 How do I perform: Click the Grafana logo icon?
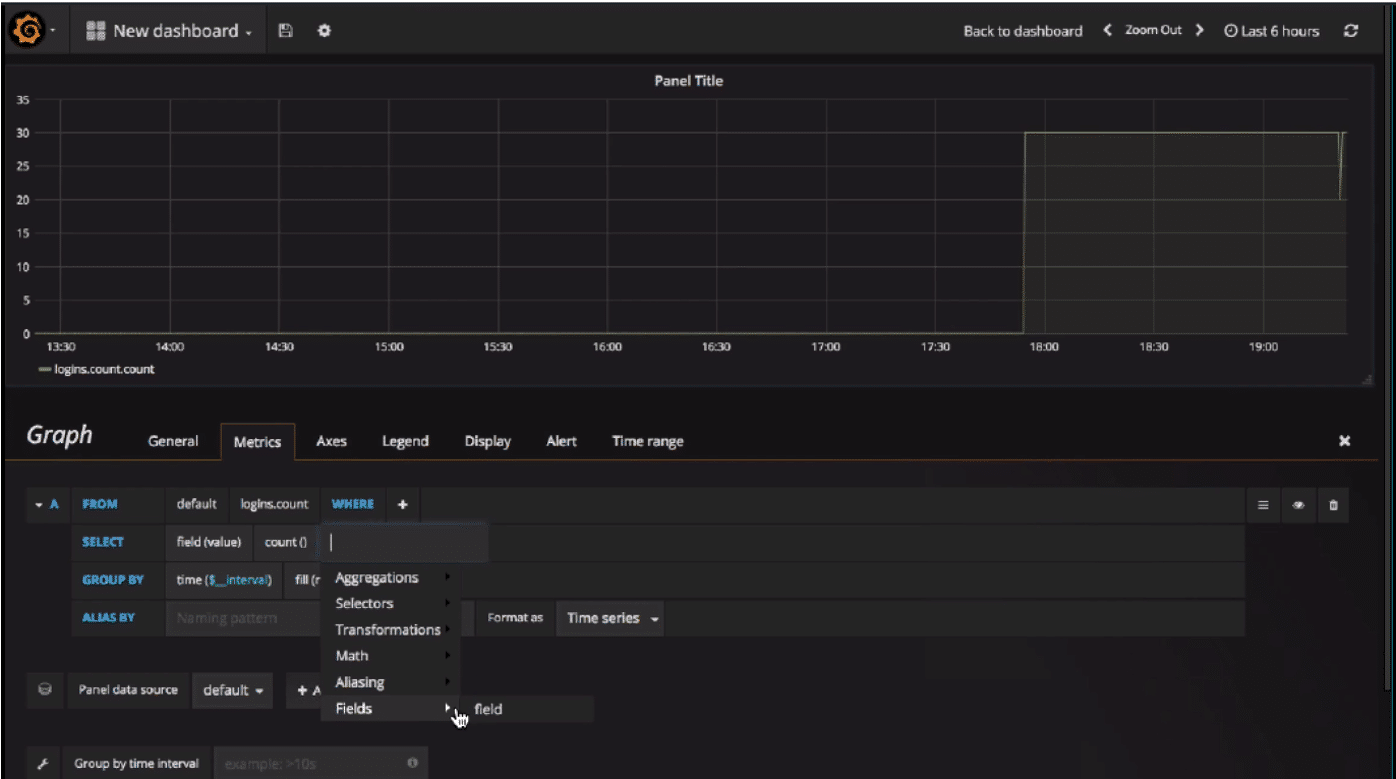tap(29, 29)
